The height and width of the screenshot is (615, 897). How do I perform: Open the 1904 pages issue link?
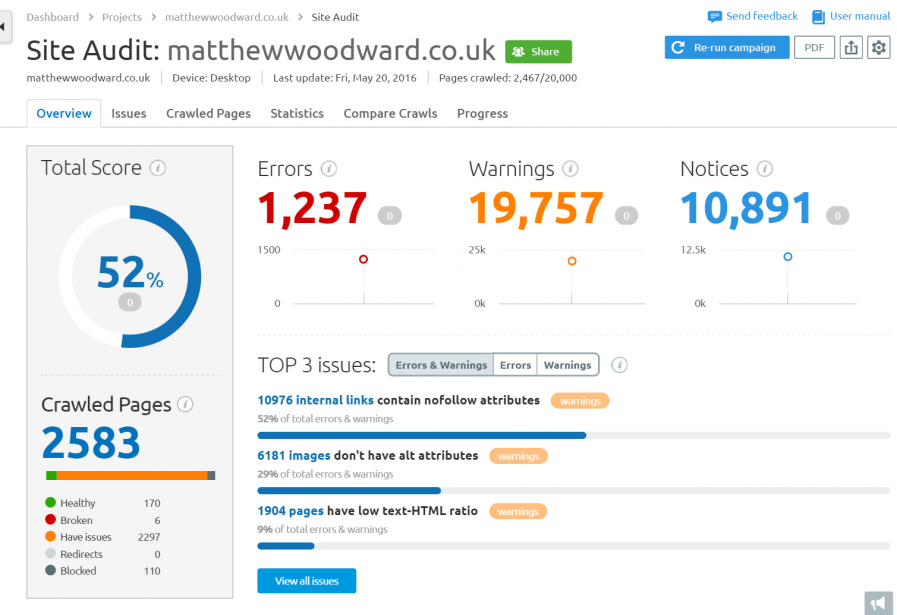290,511
